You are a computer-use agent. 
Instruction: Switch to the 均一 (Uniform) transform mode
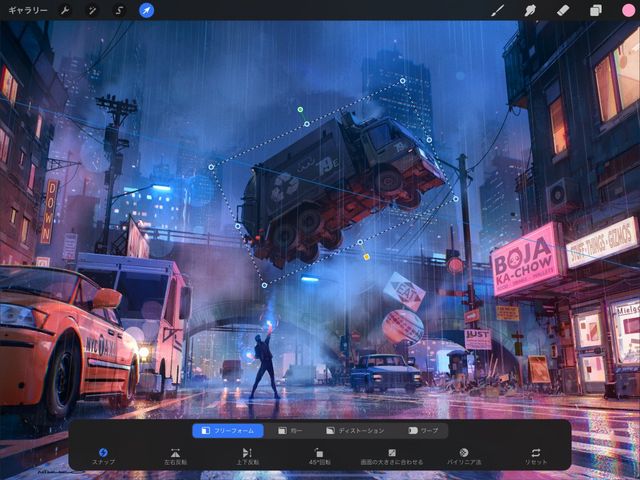click(290, 431)
